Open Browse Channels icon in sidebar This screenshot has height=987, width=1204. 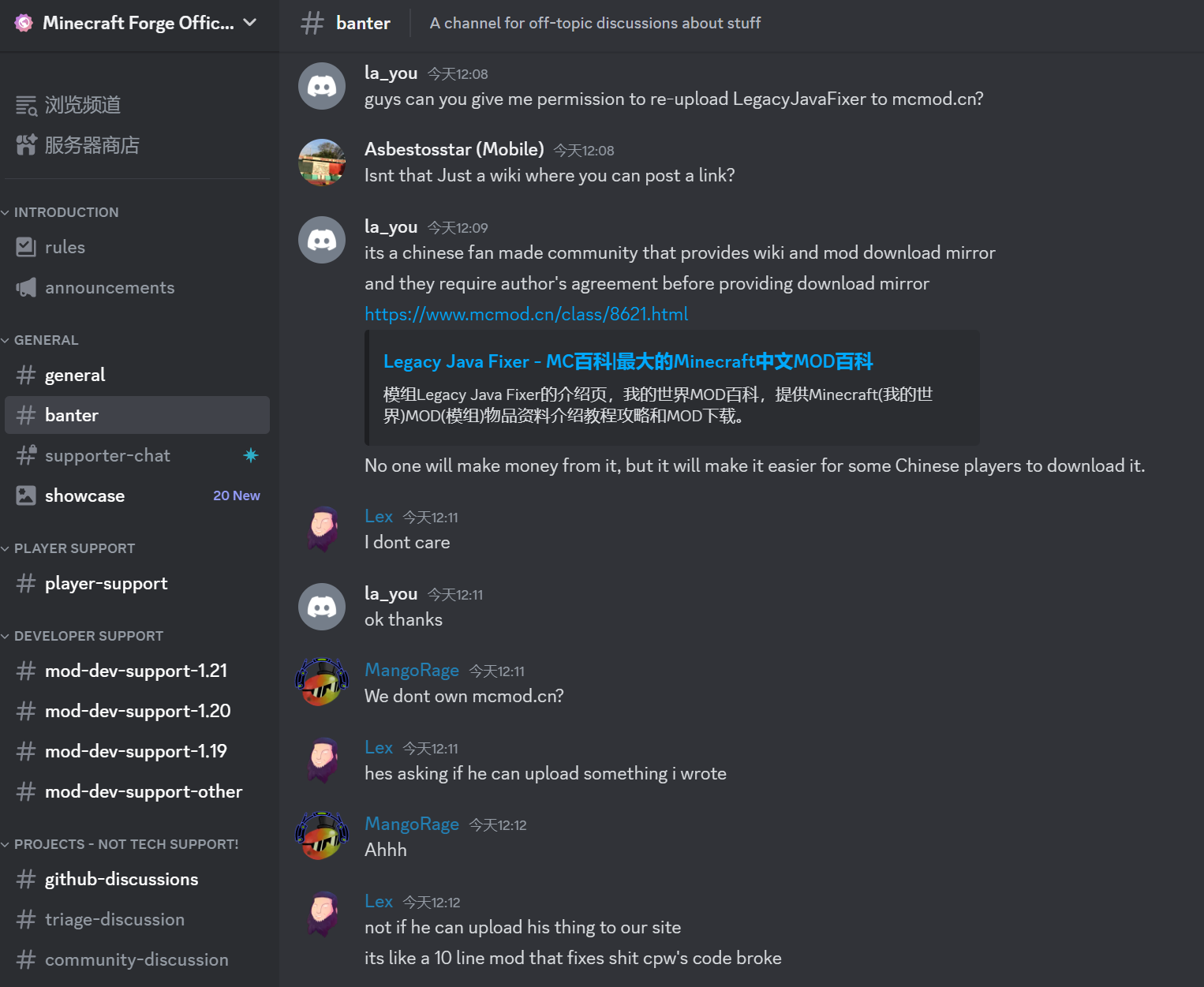pos(27,105)
